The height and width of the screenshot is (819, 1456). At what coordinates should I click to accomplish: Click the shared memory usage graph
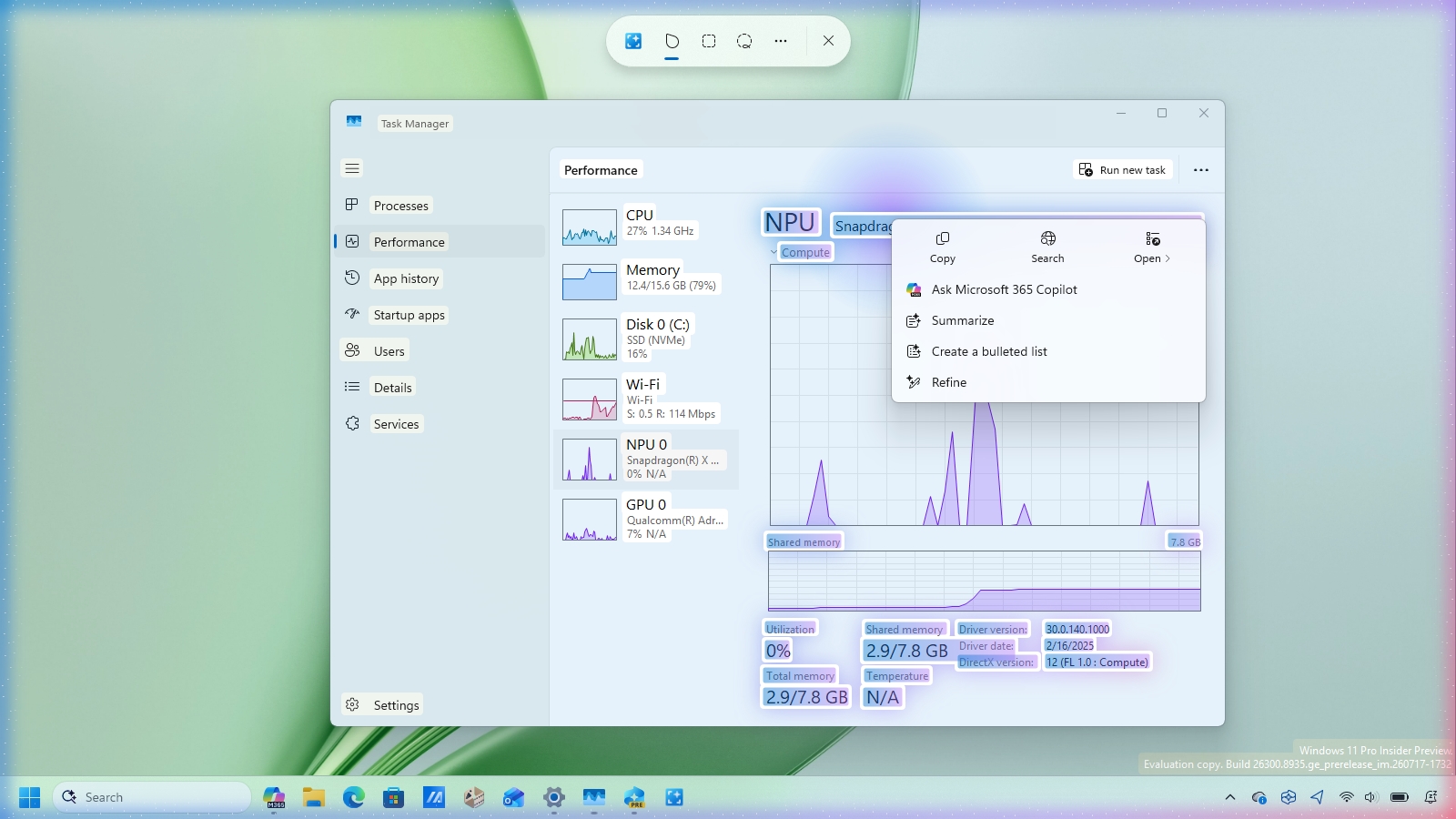985,581
